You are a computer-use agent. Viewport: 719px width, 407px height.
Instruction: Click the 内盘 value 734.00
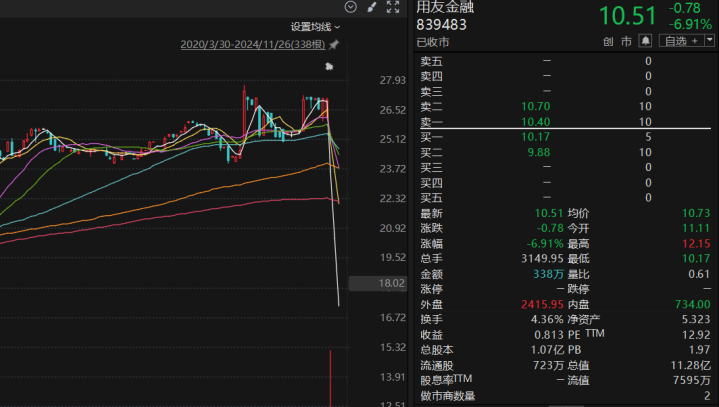[692, 304]
